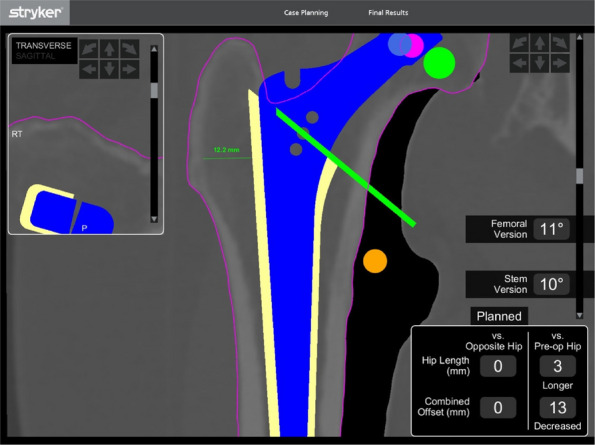Screen dimensions: 595x445
Task: Move implant left with main view arrow
Action: click(x=519, y=63)
